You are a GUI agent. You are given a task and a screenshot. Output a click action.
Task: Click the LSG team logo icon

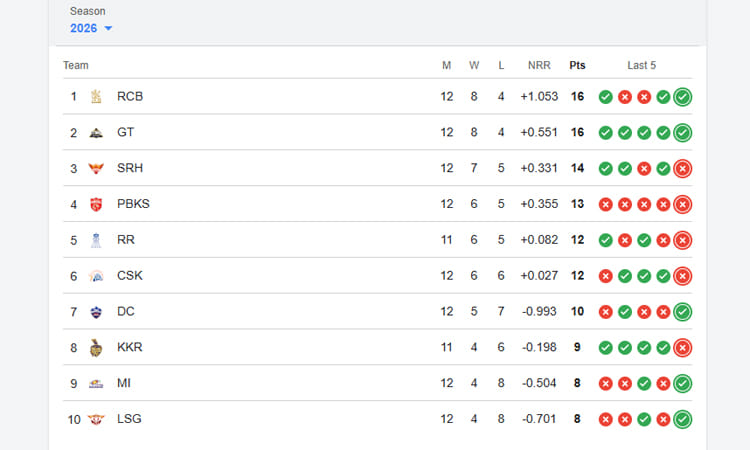coord(96,419)
